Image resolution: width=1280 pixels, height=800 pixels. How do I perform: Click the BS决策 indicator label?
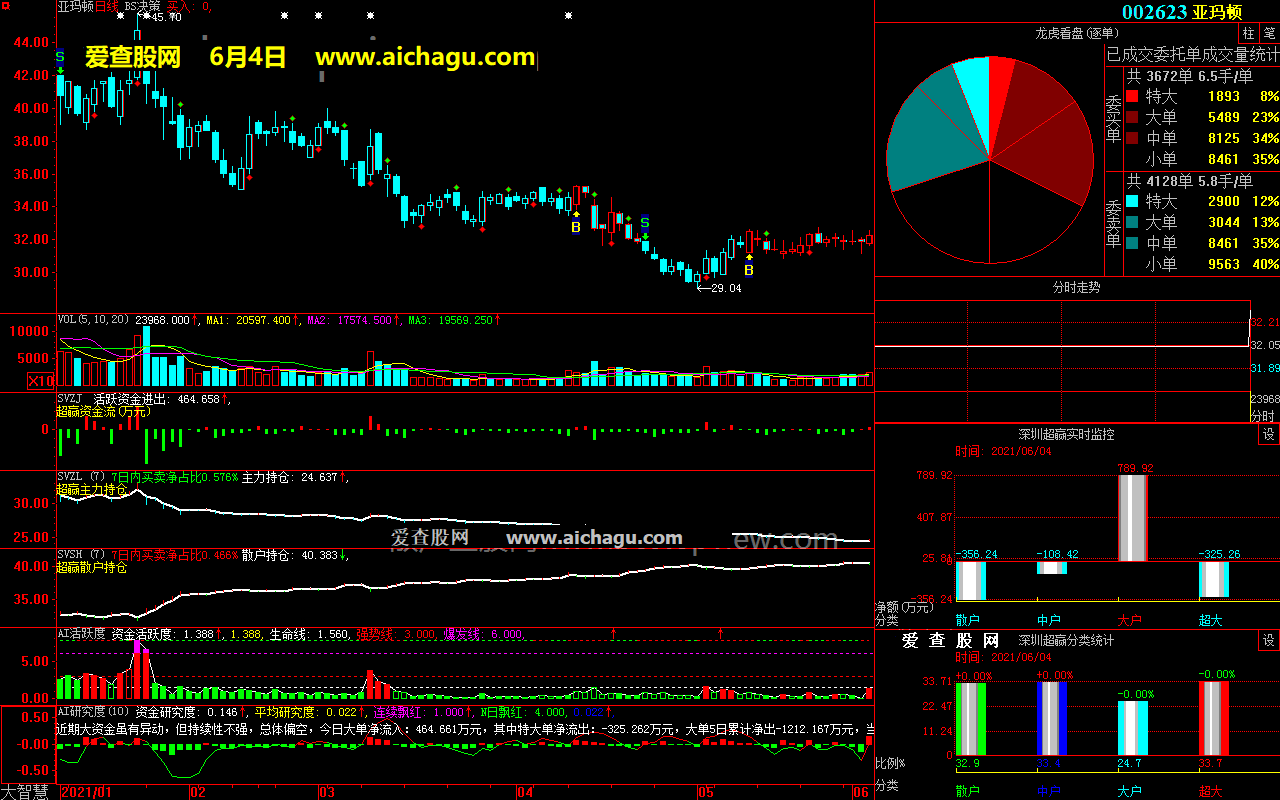142,6
